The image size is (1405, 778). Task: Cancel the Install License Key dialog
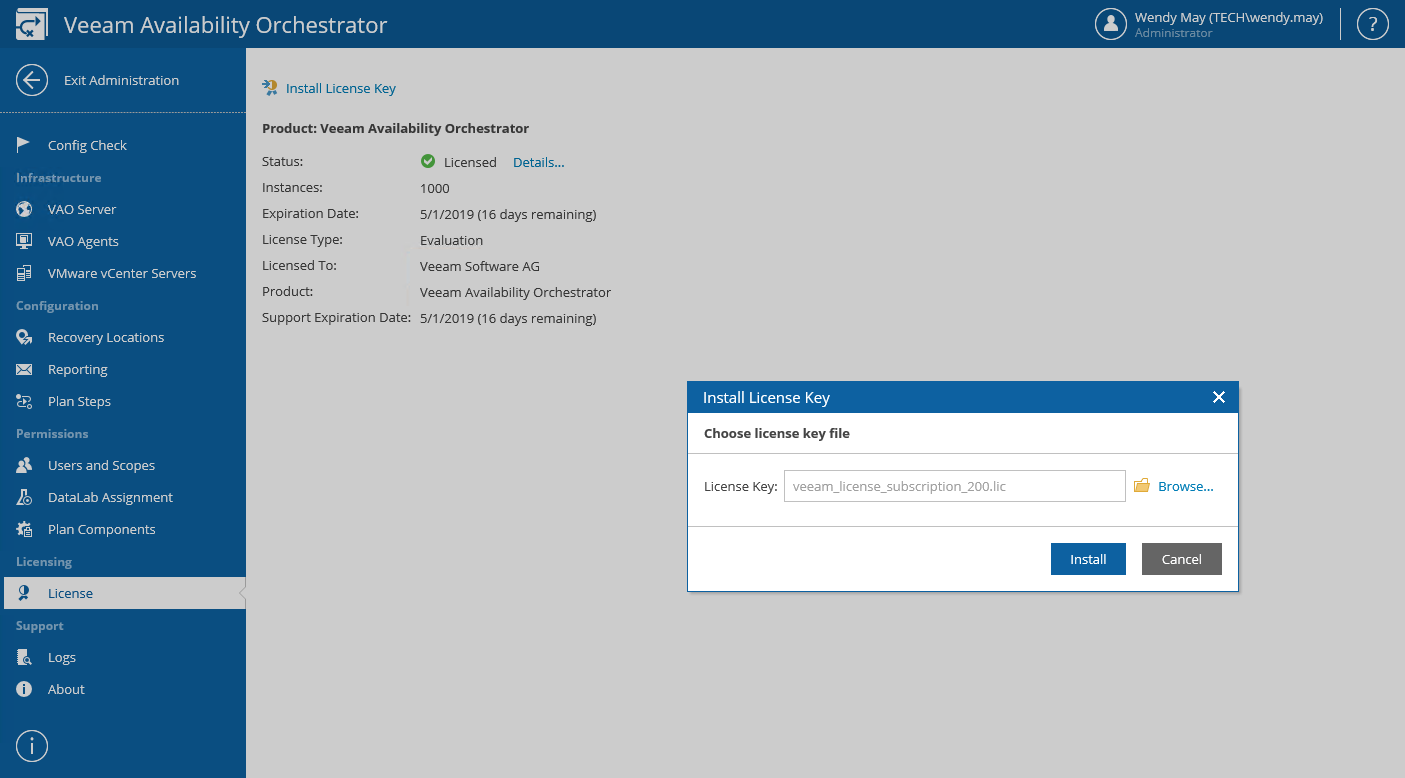point(1181,559)
